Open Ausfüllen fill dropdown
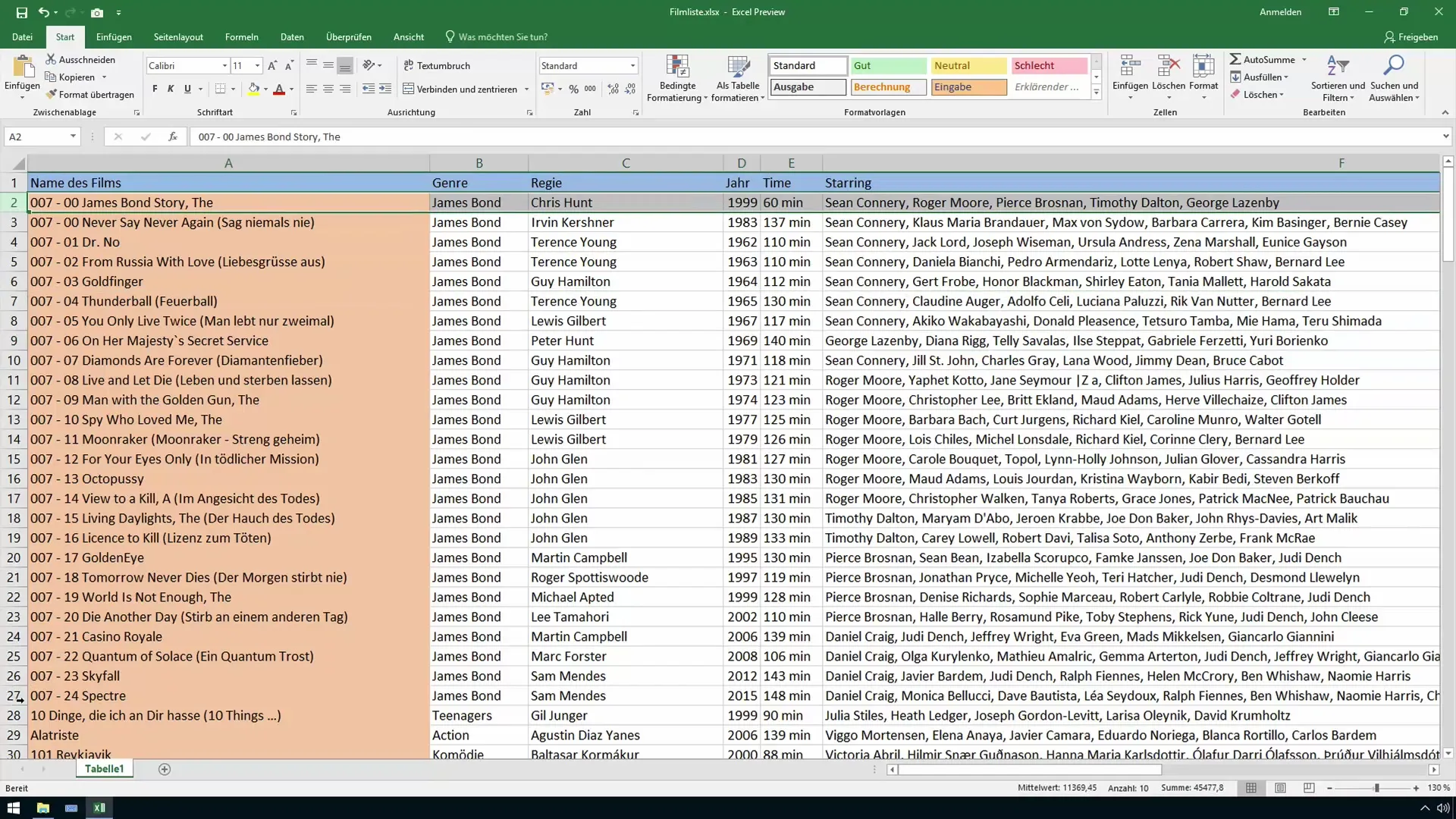Viewport: 1456px width, 819px height. click(1260, 77)
